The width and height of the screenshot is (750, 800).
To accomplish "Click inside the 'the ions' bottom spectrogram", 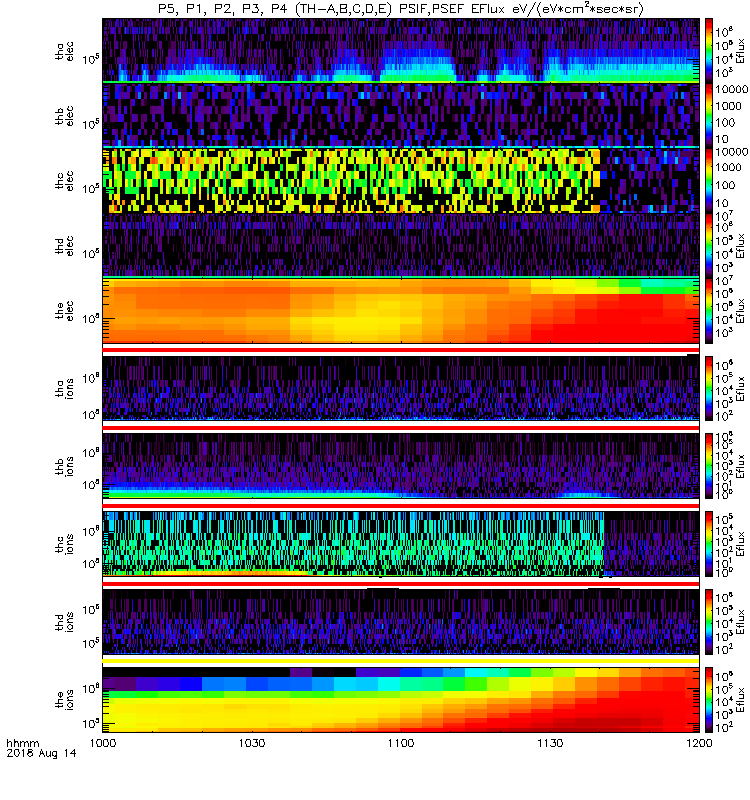I will click(x=401, y=699).
